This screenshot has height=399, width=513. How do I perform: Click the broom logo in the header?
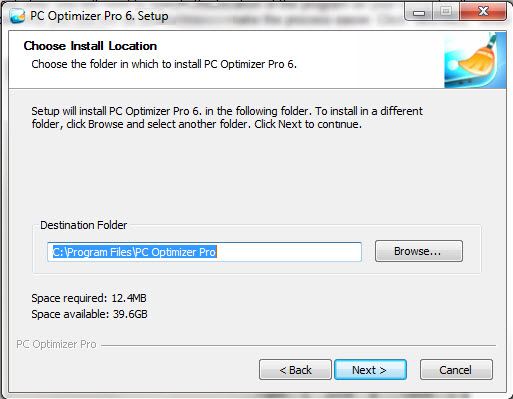coord(475,60)
